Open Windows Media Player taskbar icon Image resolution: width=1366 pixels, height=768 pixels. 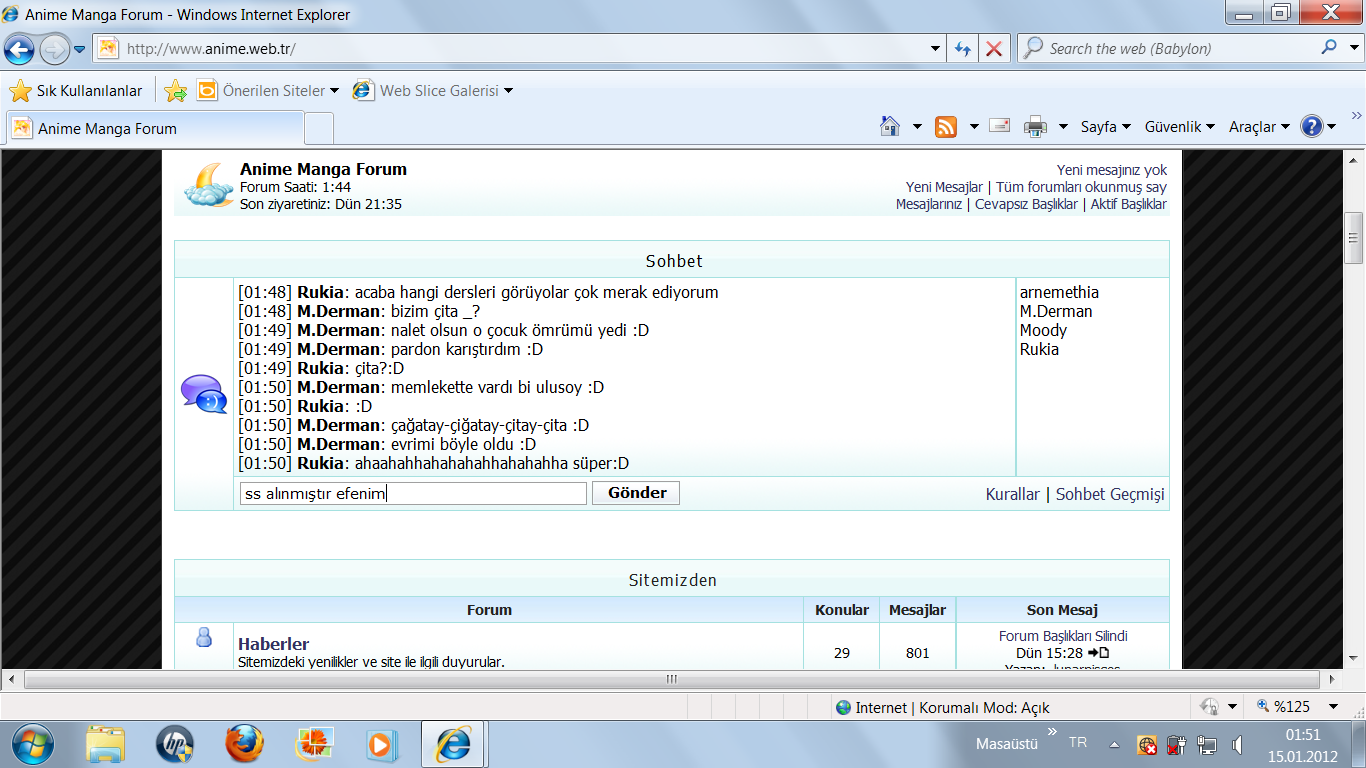[382, 745]
